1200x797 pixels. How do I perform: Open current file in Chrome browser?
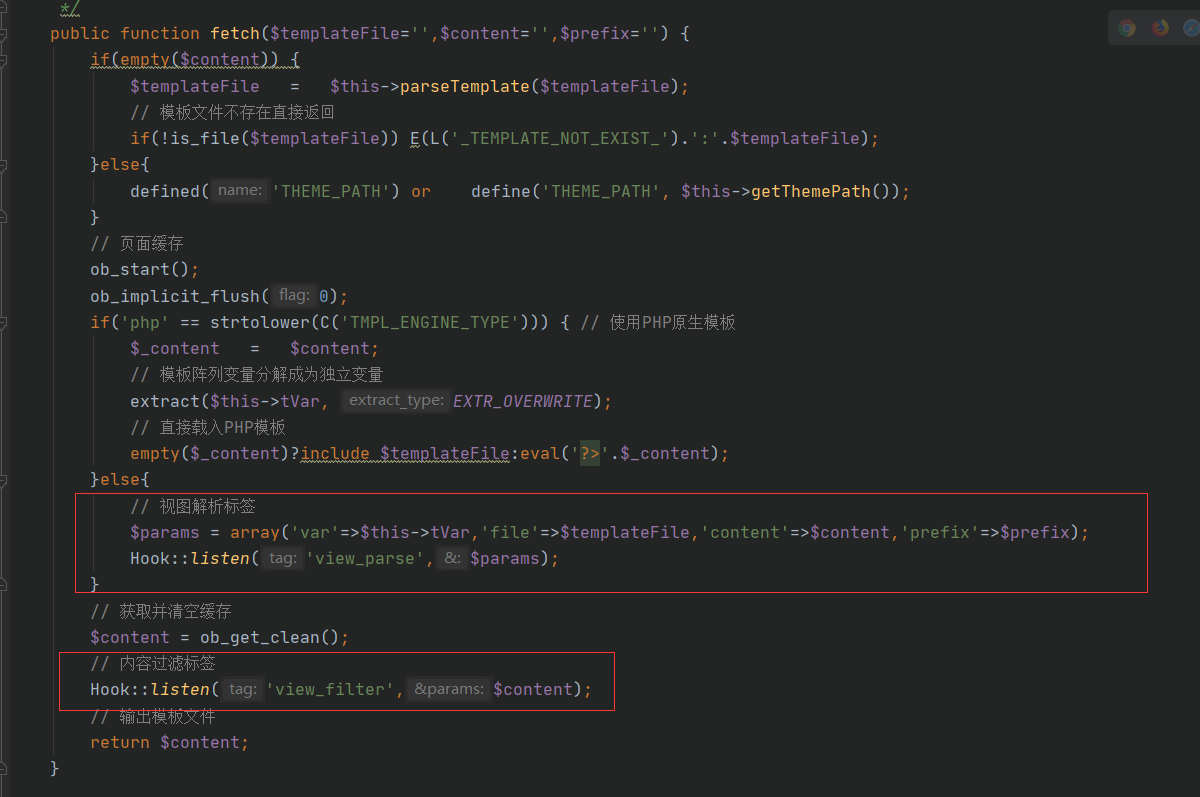(1127, 27)
